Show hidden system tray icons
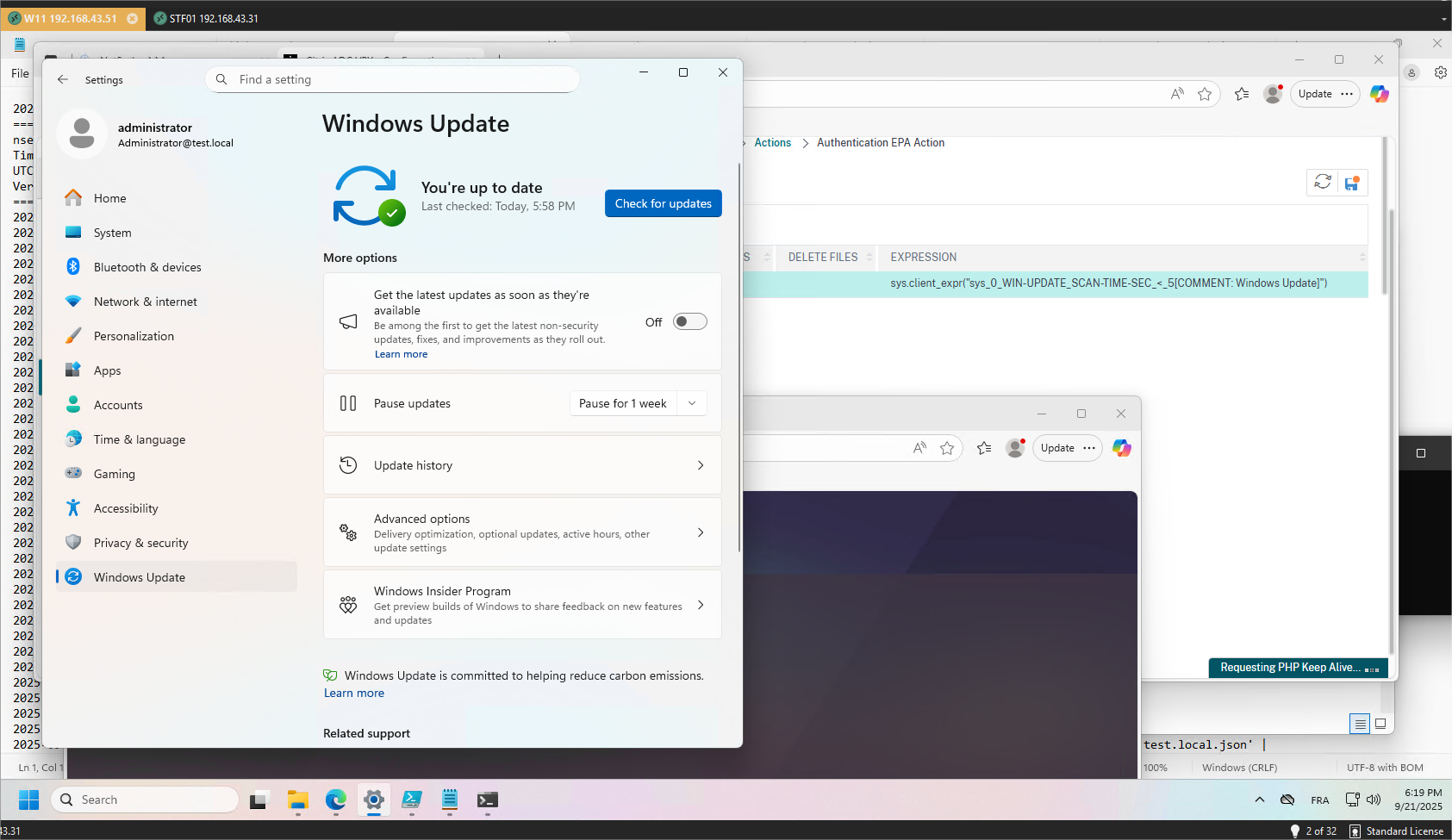Viewport: 1452px width, 840px height. click(1260, 800)
